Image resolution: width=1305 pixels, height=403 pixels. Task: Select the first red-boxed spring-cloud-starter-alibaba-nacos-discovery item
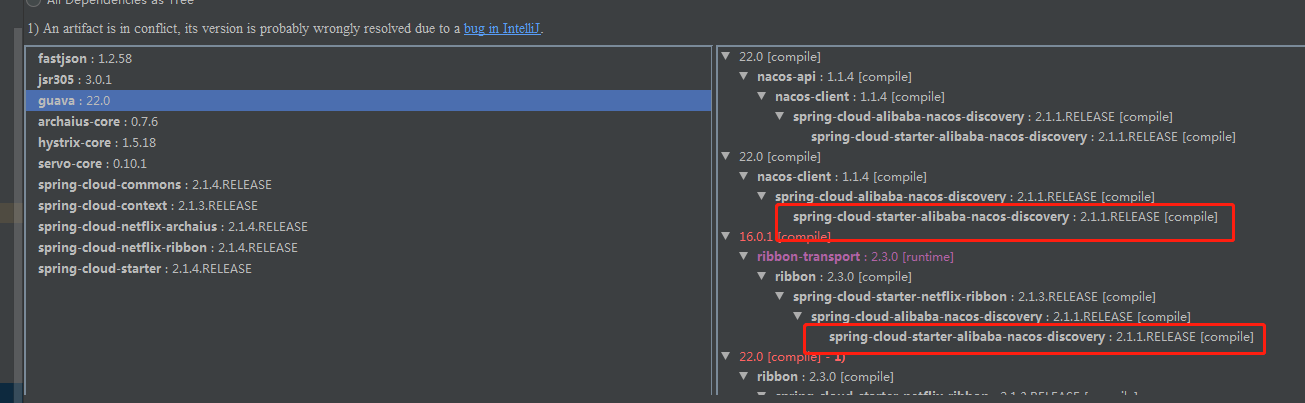(x=1005, y=217)
